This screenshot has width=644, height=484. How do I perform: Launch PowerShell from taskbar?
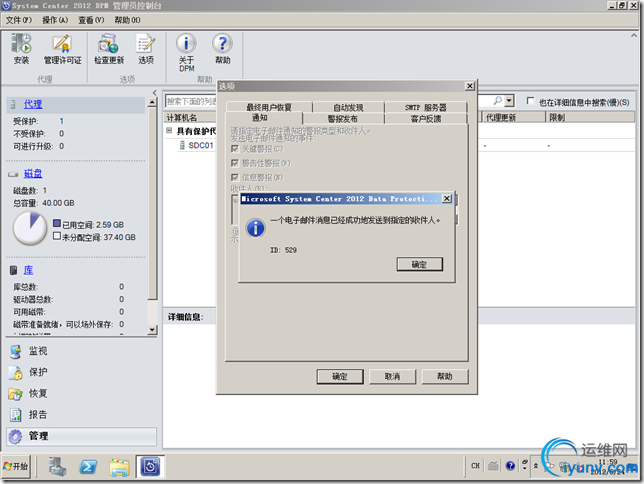coord(88,467)
